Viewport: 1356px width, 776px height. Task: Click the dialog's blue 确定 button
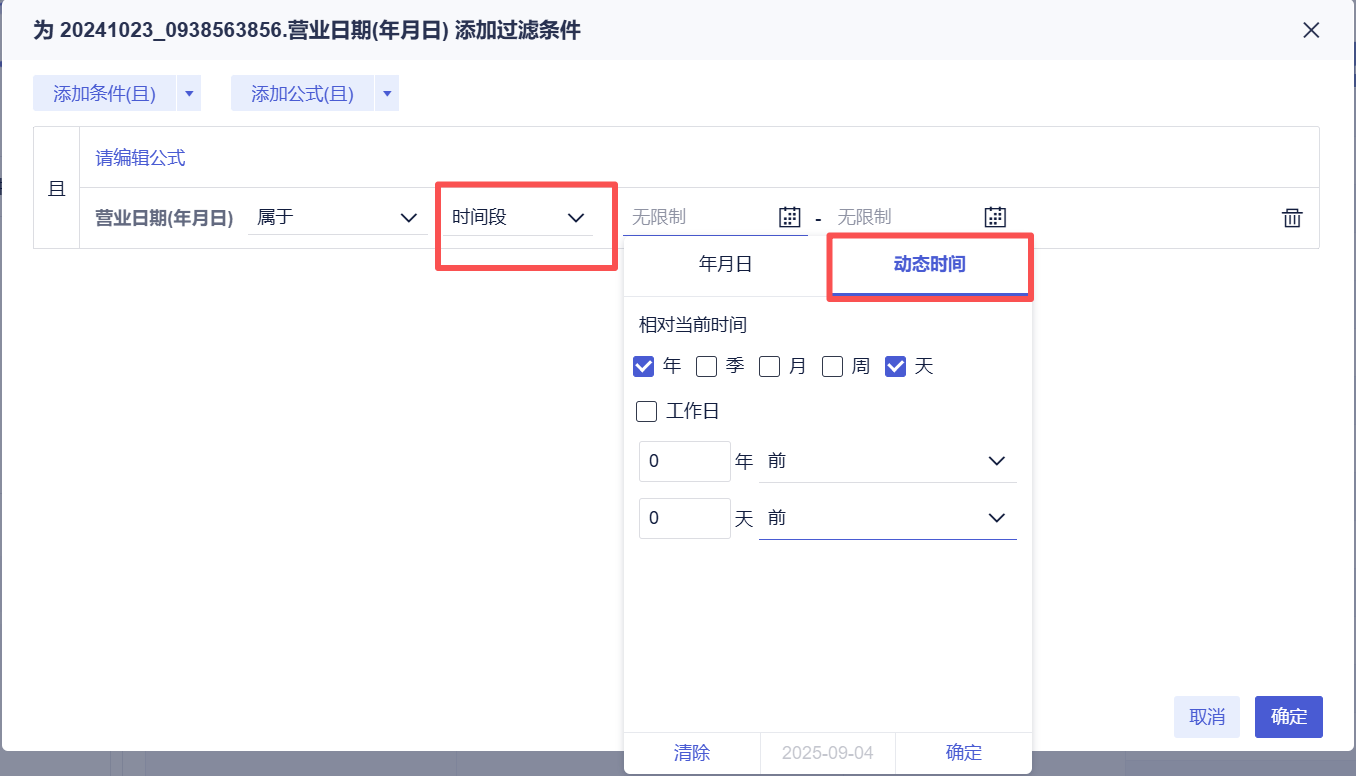point(1289,717)
